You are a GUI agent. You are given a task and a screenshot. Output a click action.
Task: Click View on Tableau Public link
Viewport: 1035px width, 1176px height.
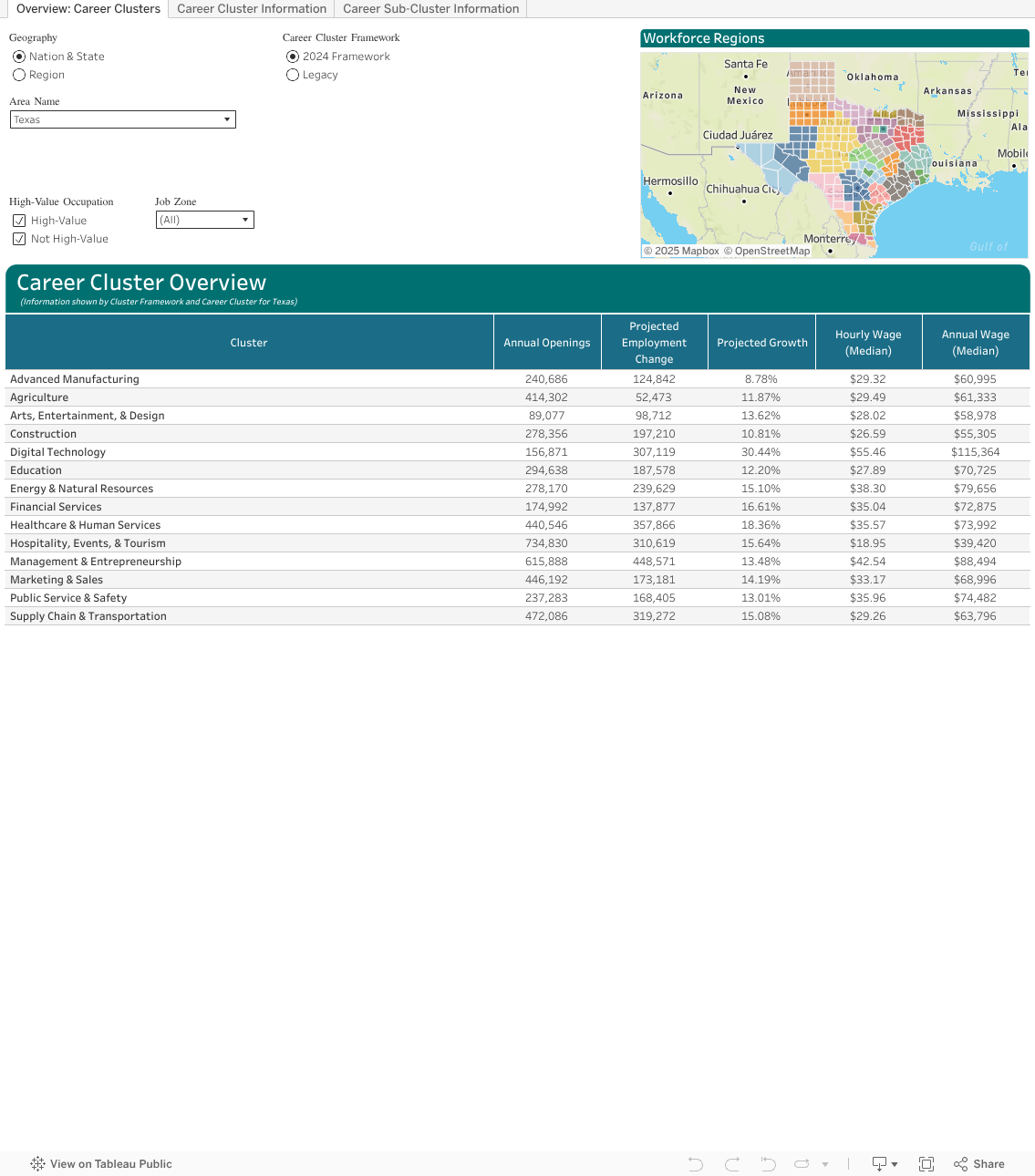(110, 1164)
